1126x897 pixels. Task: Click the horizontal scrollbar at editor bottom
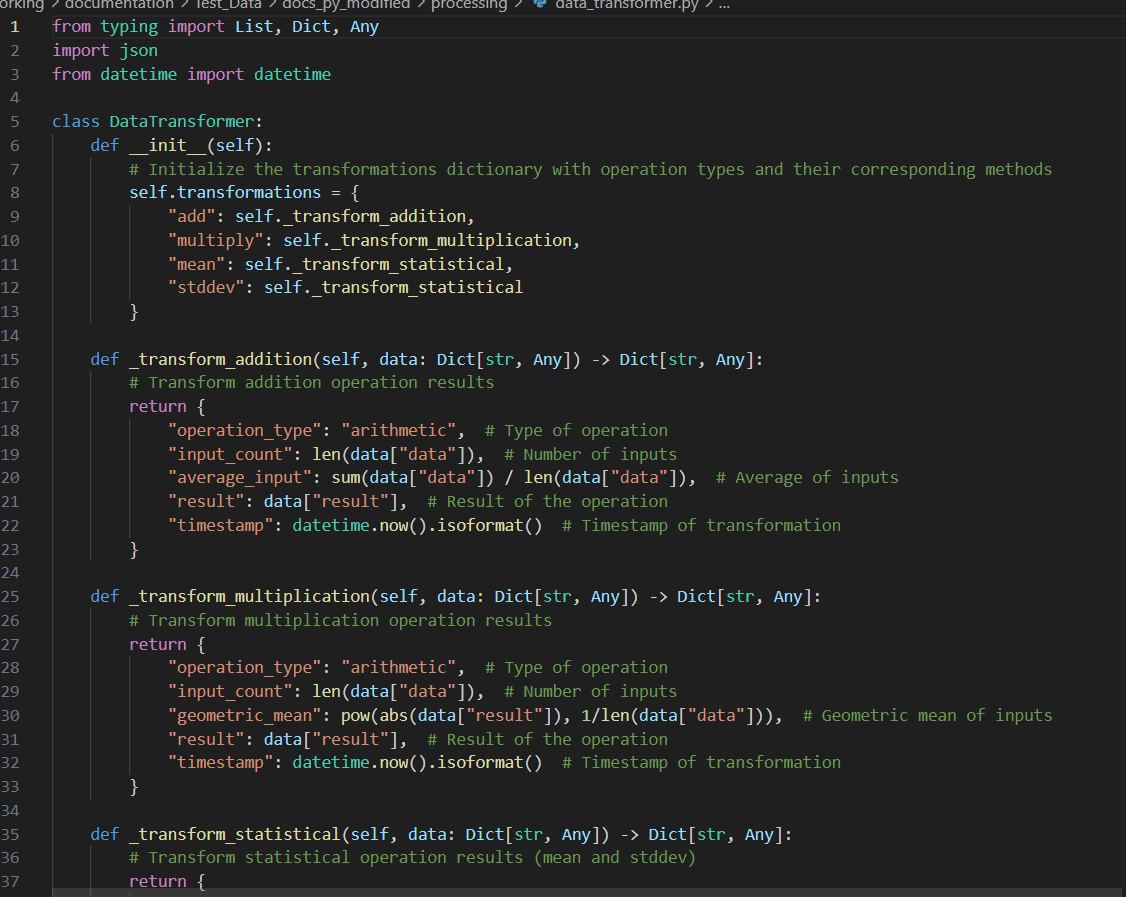pos(589,893)
